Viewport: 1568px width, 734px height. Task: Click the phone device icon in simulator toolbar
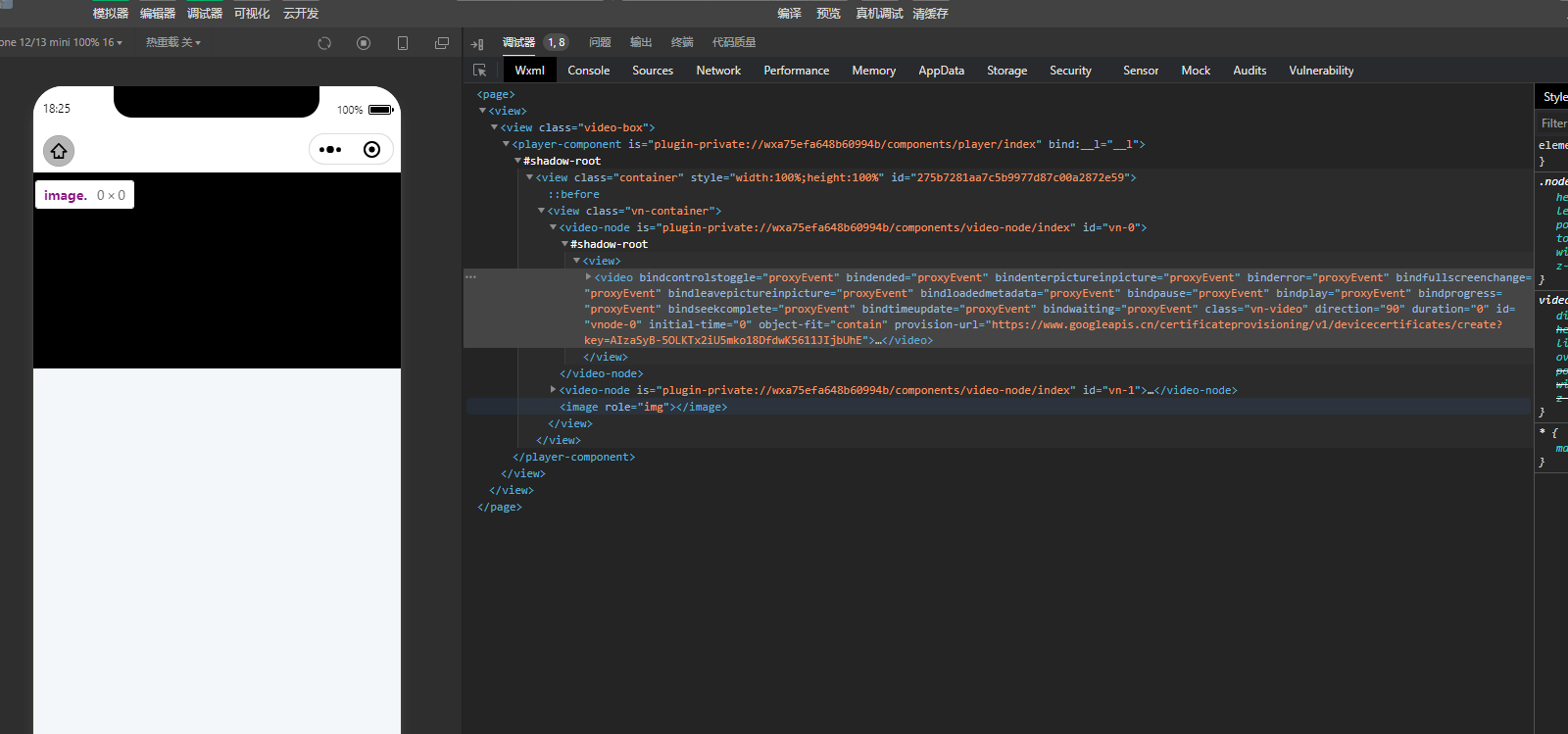pyautogui.click(x=403, y=43)
